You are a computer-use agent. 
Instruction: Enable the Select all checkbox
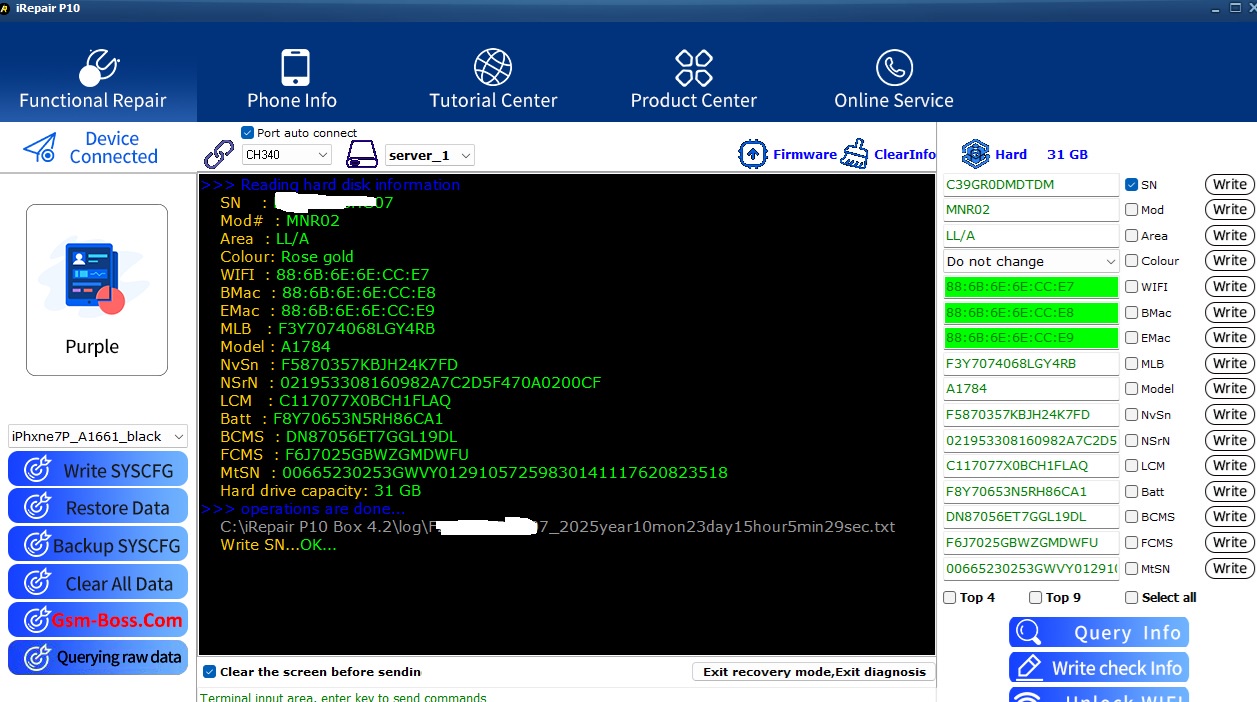point(1131,598)
